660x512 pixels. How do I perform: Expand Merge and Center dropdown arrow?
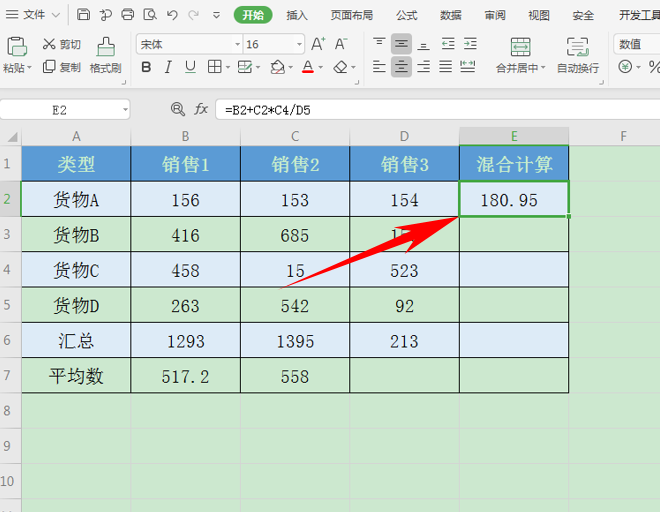543,67
